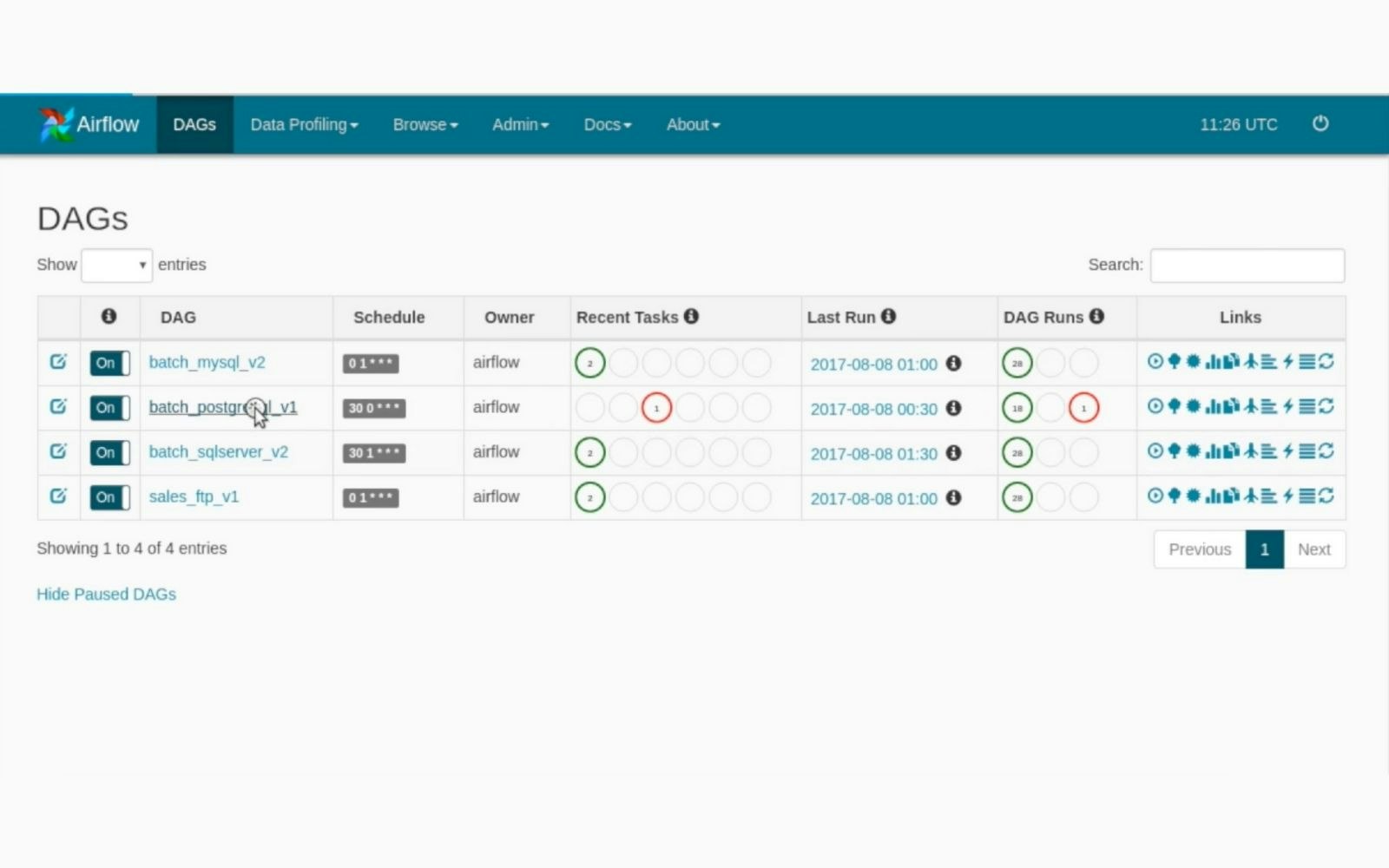
Task: Expand the About menu
Action: click(693, 124)
